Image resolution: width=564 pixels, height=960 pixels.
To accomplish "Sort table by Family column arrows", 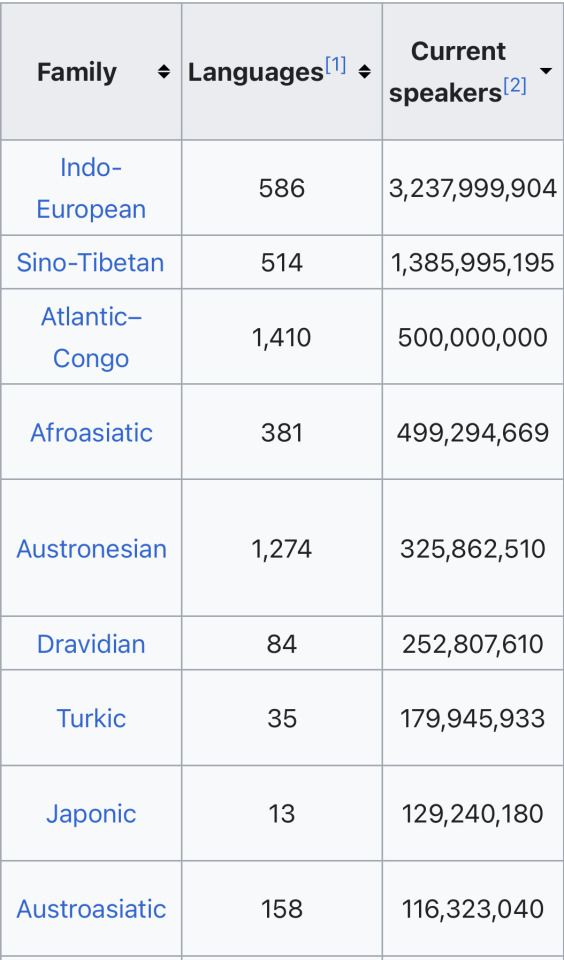I will coord(164,72).
